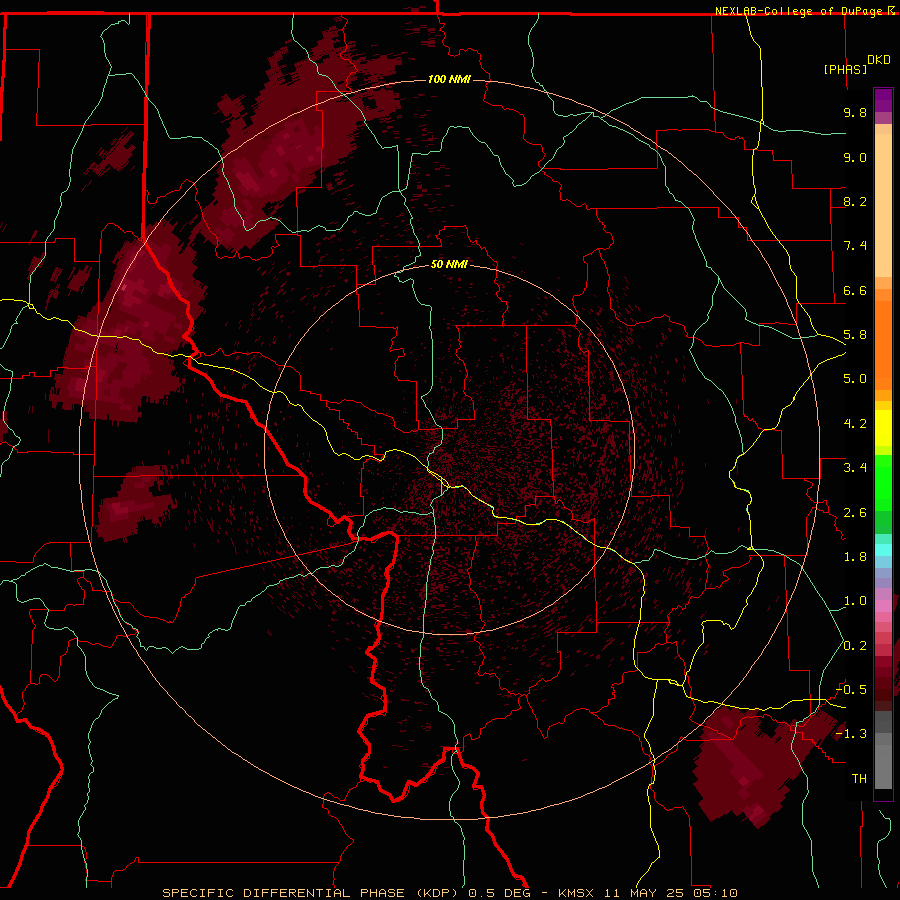Click the -0.5 scale label

(x=852, y=690)
